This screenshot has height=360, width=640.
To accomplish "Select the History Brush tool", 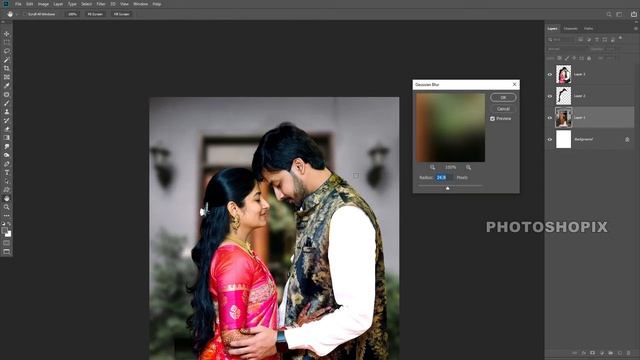I will click(7, 121).
